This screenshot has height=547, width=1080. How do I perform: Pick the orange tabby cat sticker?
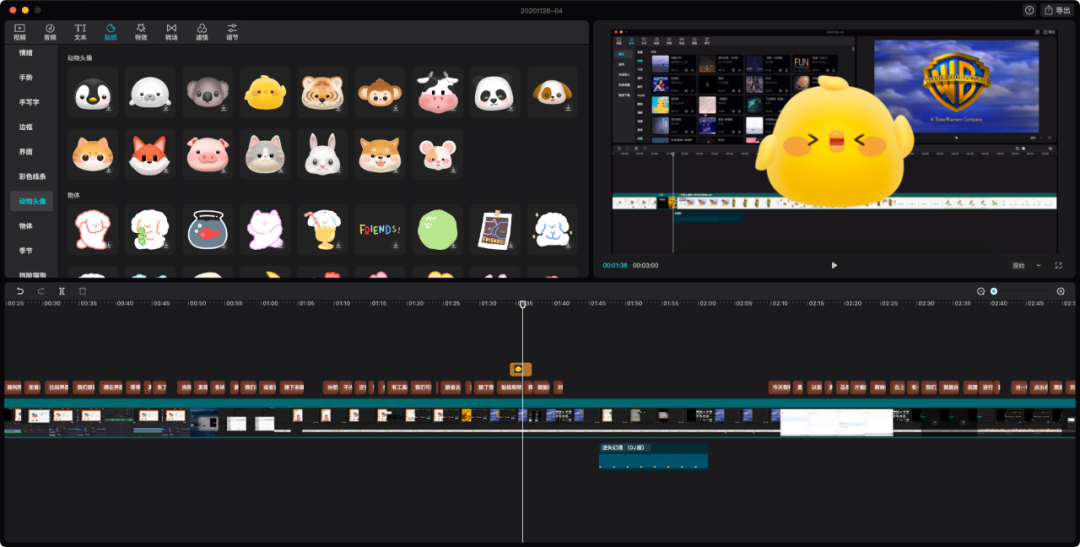point(93,154)
